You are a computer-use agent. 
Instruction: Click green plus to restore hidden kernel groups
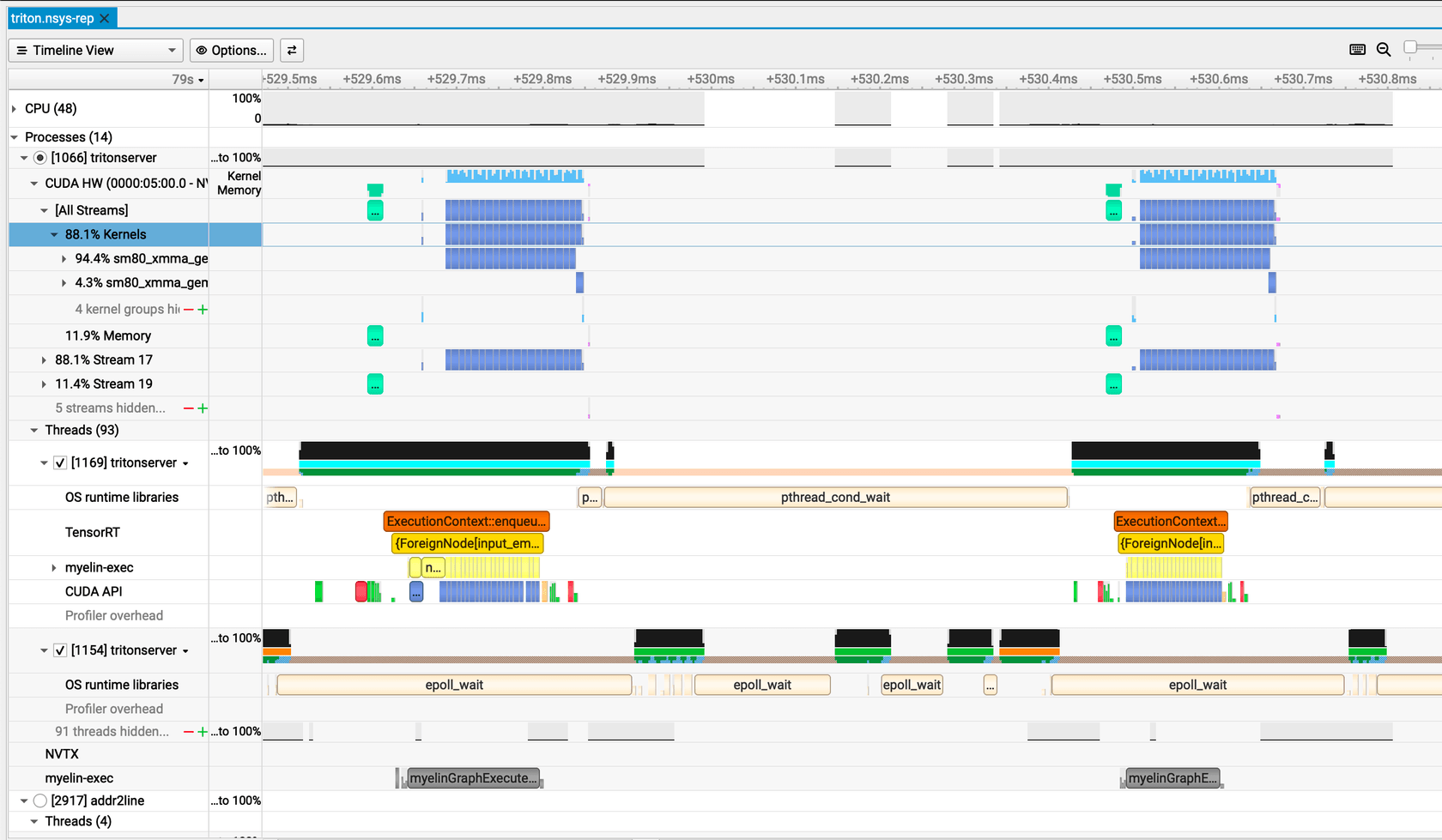tap(203, 309)
